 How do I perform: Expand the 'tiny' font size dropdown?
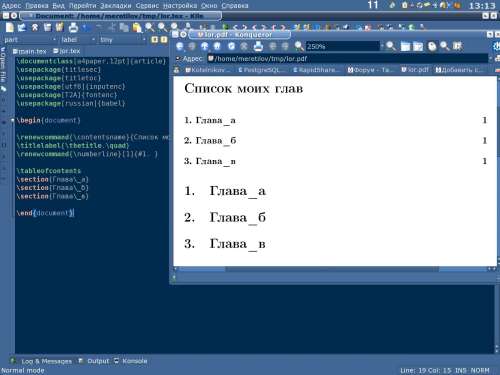122,40
